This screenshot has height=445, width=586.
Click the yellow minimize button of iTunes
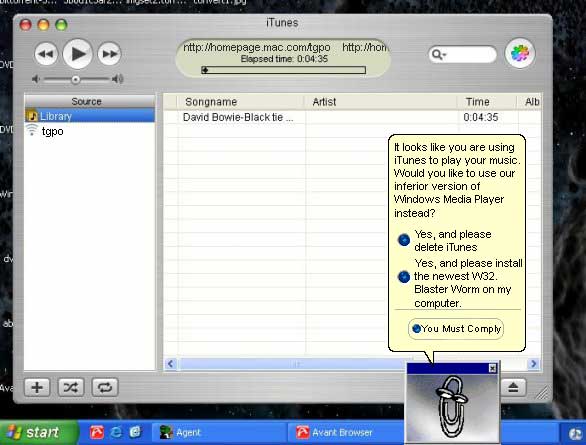click(43, 25)
